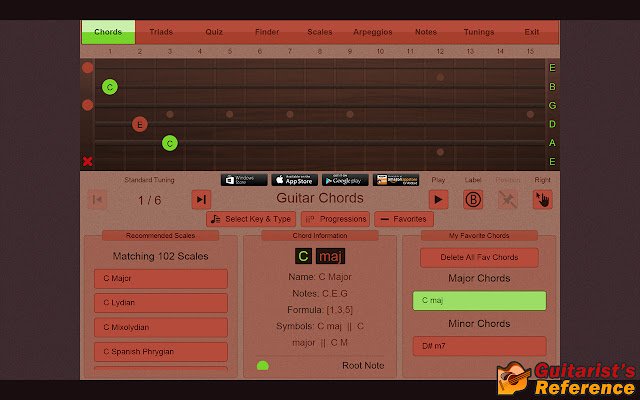Click the Formula: [1,3,5] line
The height and width of the screenshot is (400, 640).
pos(320,310)
